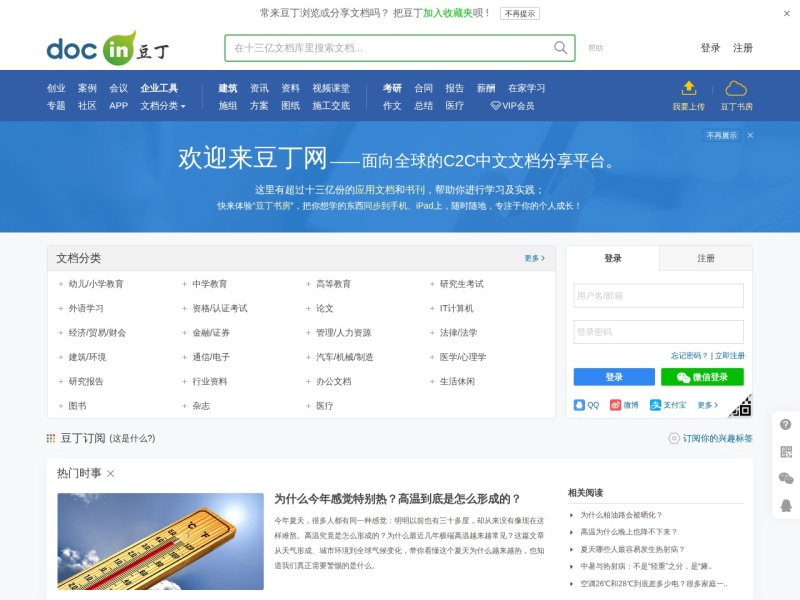Open the 在家学习 navigation item

coord(526,88)
